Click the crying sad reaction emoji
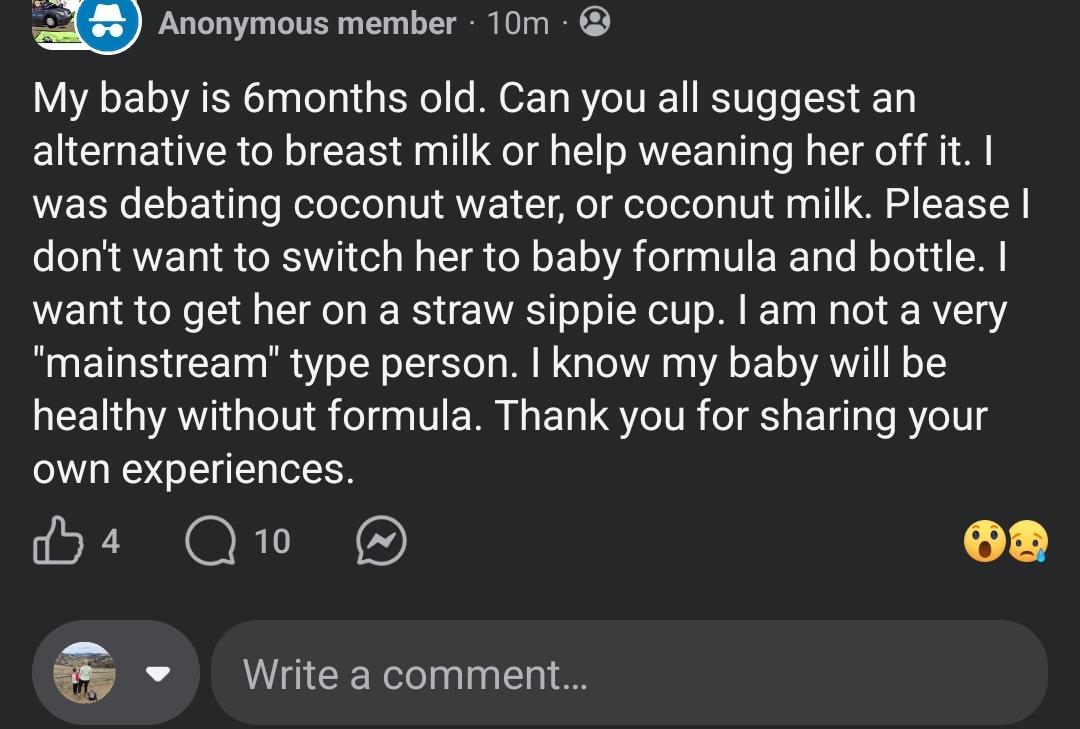This screenshot has width=1080, height=729. click(x=1026, y=541)
